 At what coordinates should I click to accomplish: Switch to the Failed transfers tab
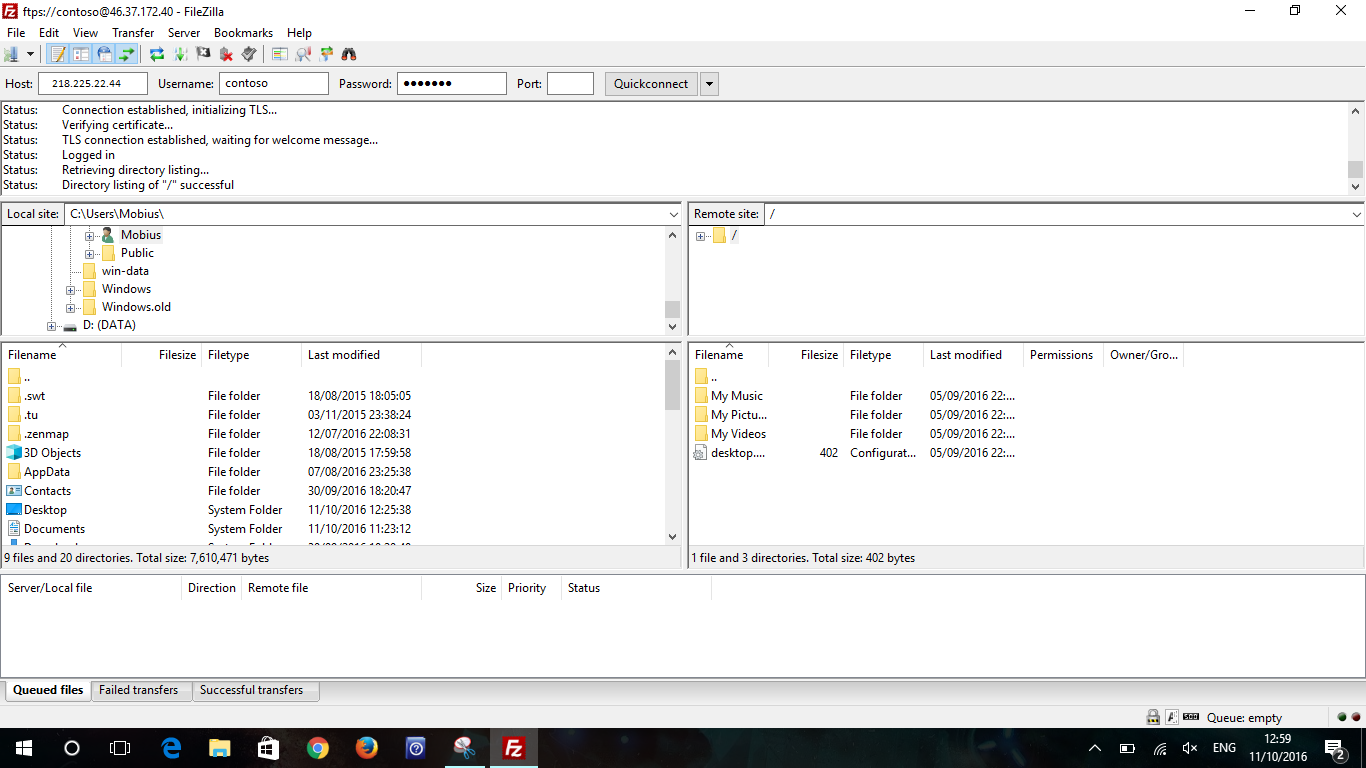pyautogui.click(x=139, y=690)
